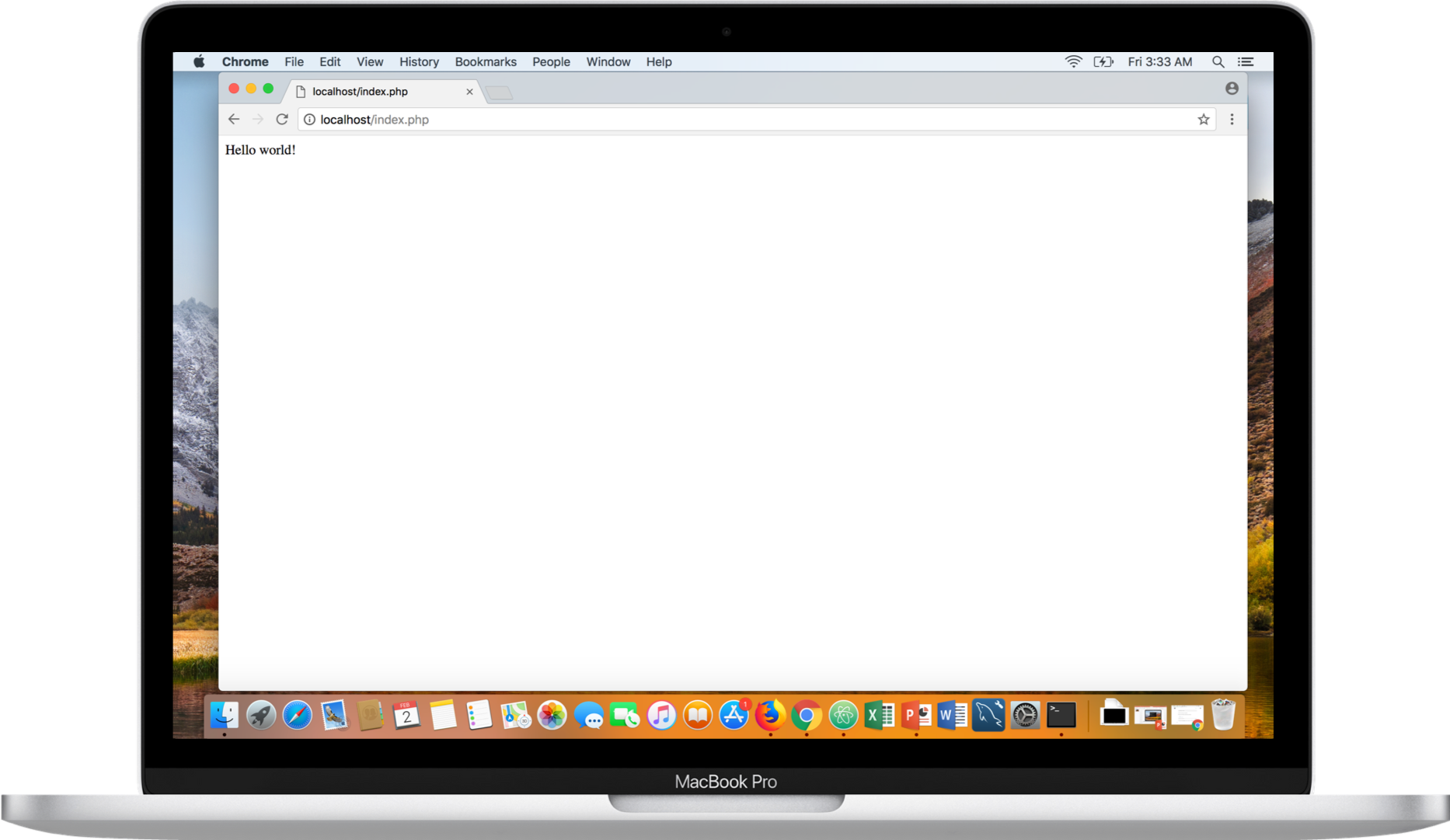Launch MySQL Workbench from the dock
The height and width of the screenshot is (840, 1450).
pos(987,714)
